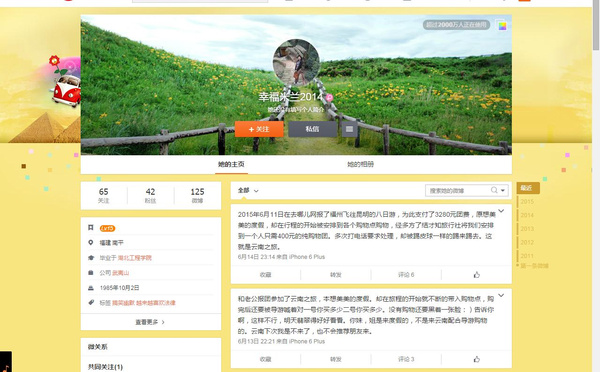Click the location text 福建 南平

click(x=112, y=243)
